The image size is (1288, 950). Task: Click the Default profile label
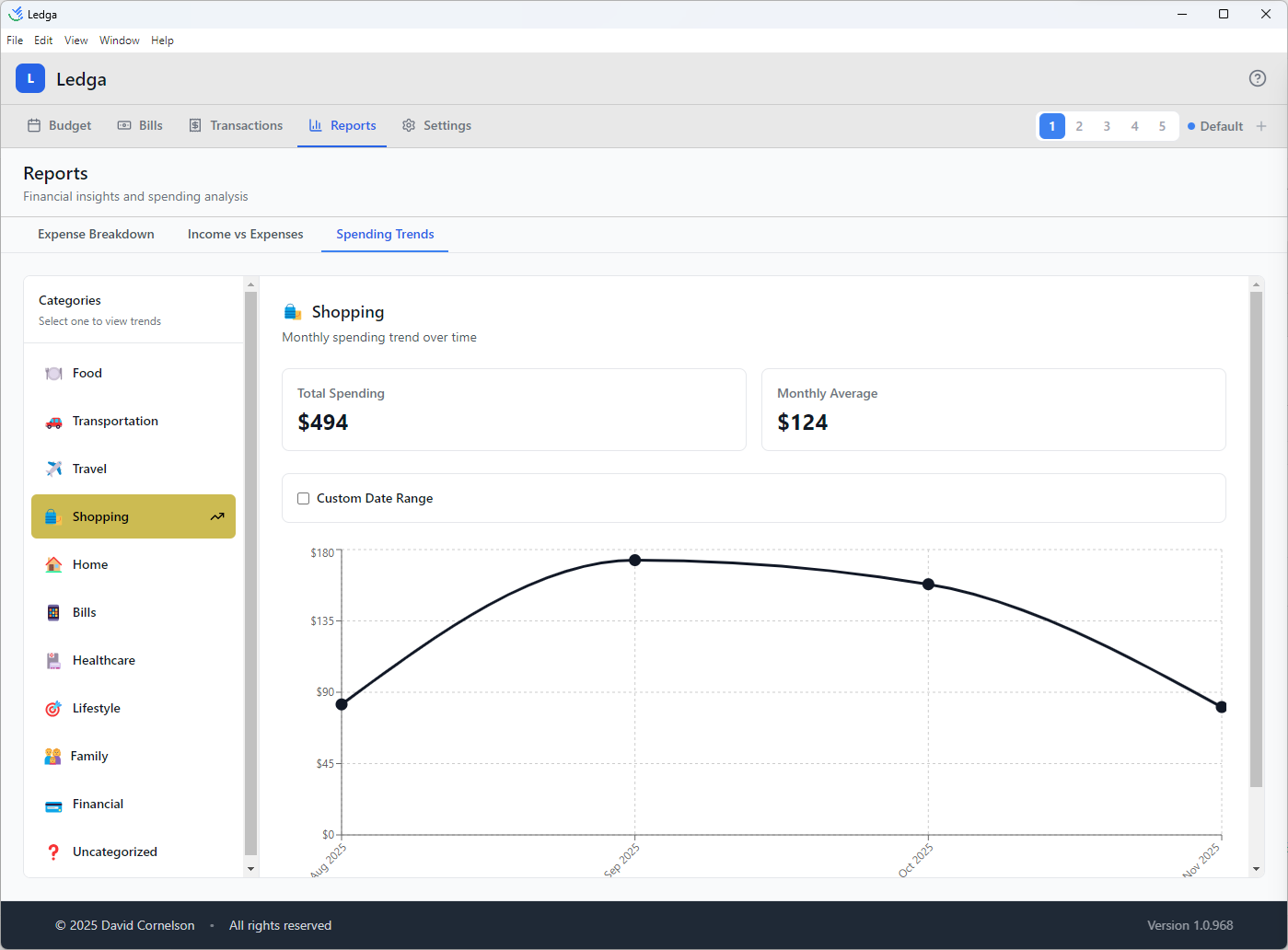(1221, 126)
